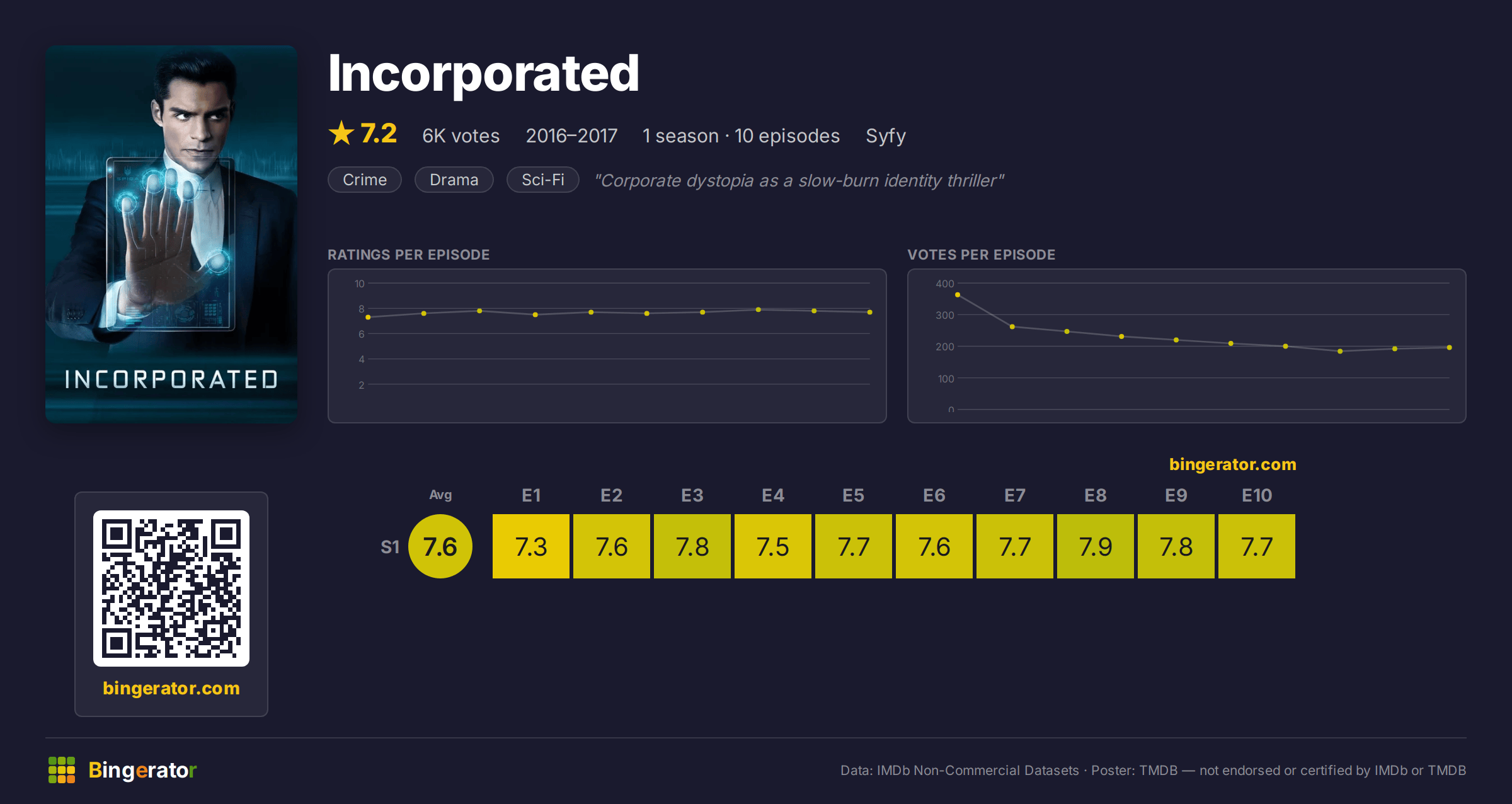Click the S1 season row label
1512x804 pixels.
(390, 547)
